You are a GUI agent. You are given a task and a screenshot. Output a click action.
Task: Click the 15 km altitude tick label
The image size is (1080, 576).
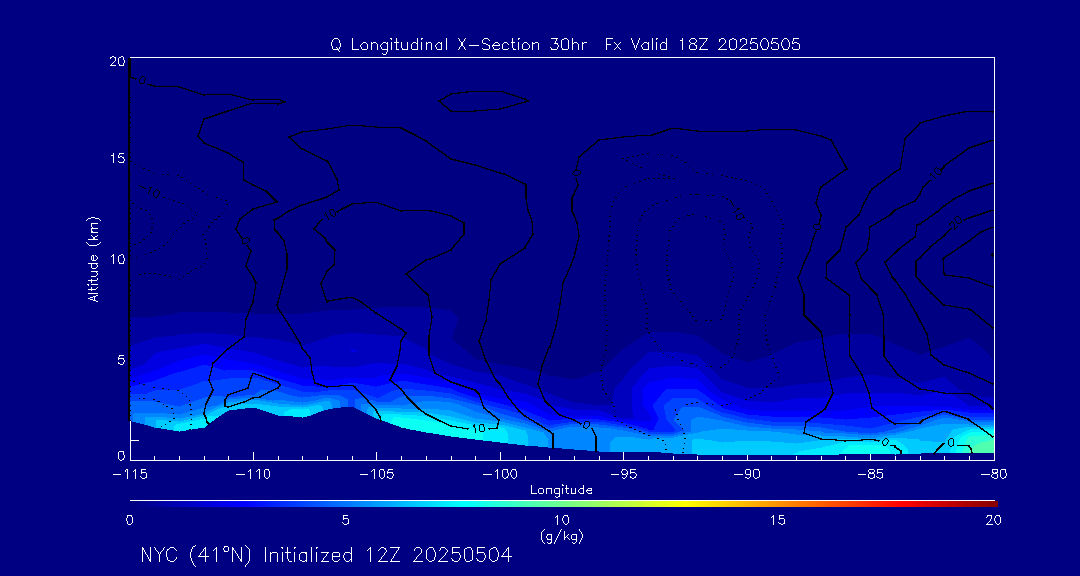tap(115, 159)
